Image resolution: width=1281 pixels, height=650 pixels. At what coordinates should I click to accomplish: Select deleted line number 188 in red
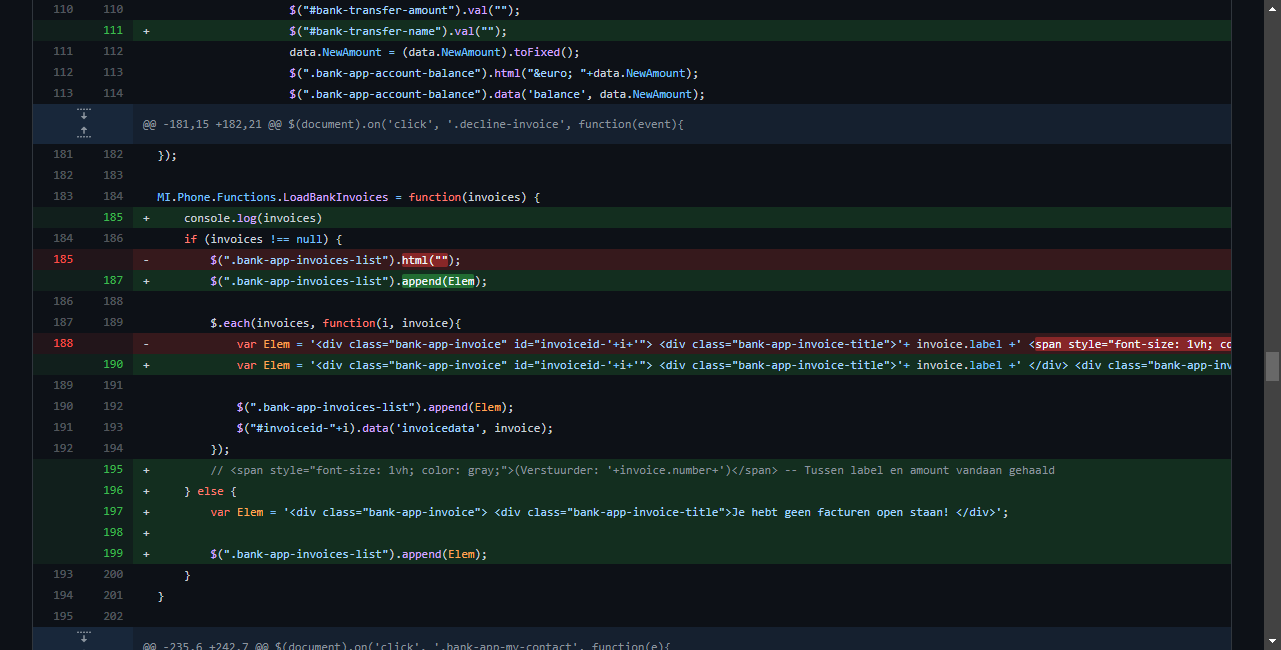(62, 344)
